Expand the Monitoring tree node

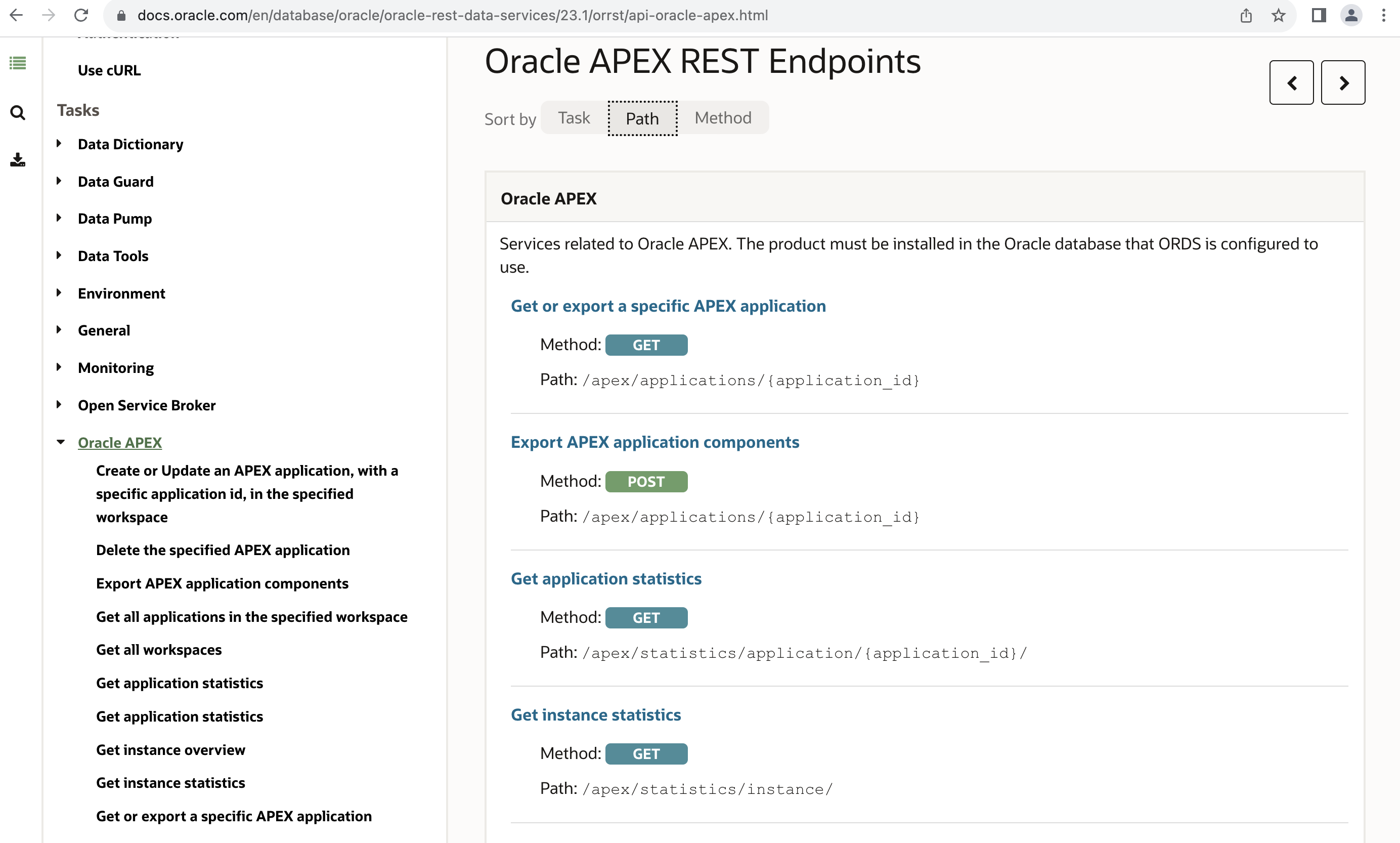coord(59,367)
